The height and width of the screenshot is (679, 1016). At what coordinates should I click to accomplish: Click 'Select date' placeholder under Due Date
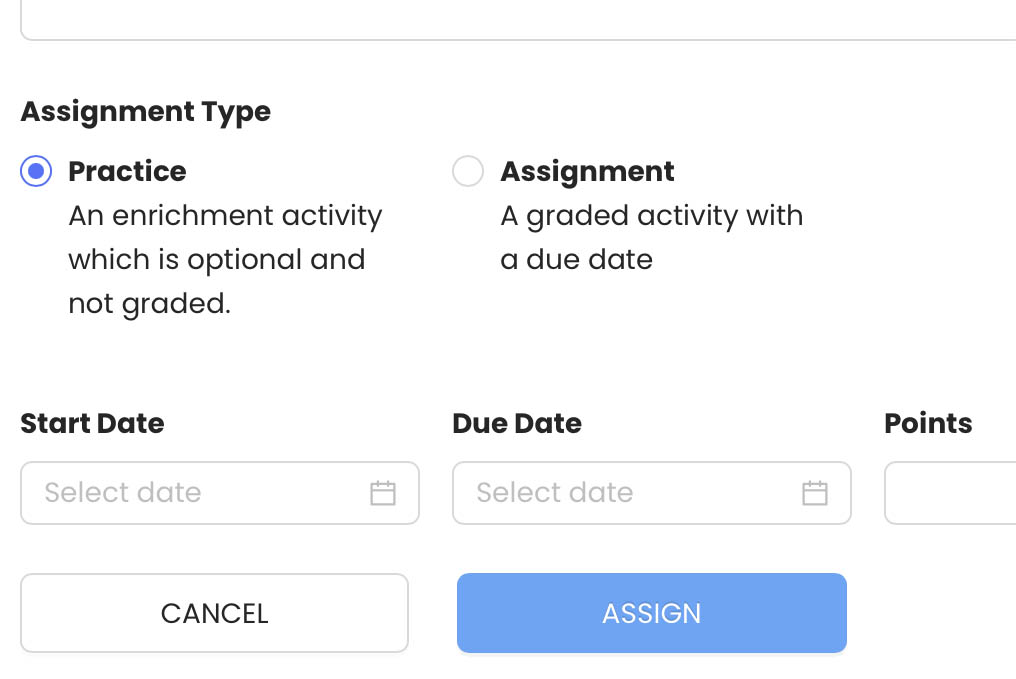555,492
